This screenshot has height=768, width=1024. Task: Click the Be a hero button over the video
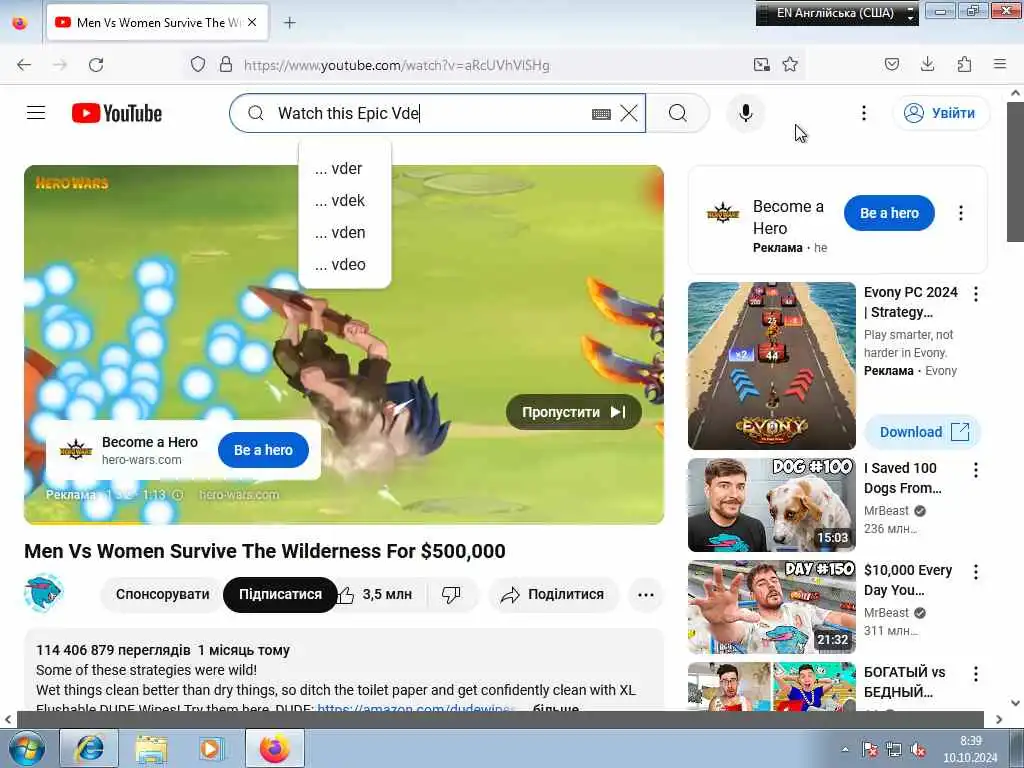pos(263,450)
